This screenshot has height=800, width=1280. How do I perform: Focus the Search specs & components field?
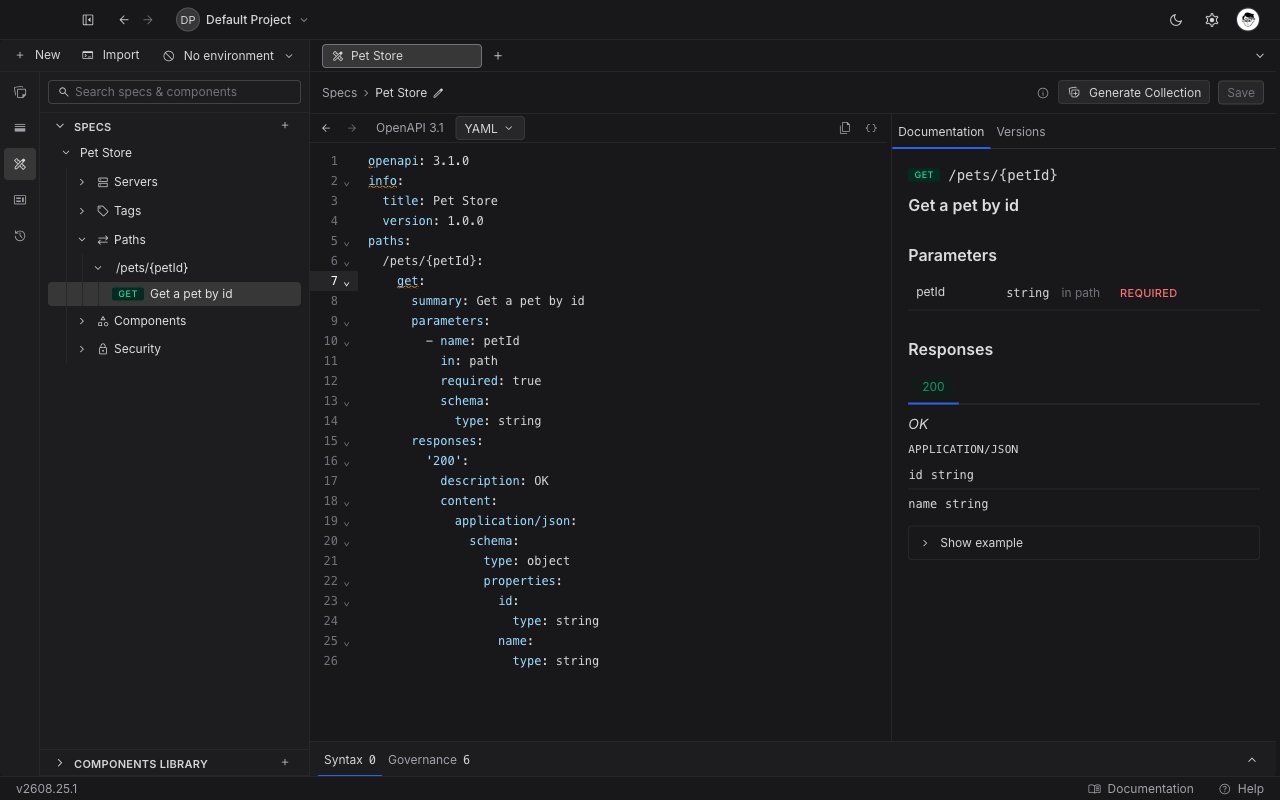174,92
